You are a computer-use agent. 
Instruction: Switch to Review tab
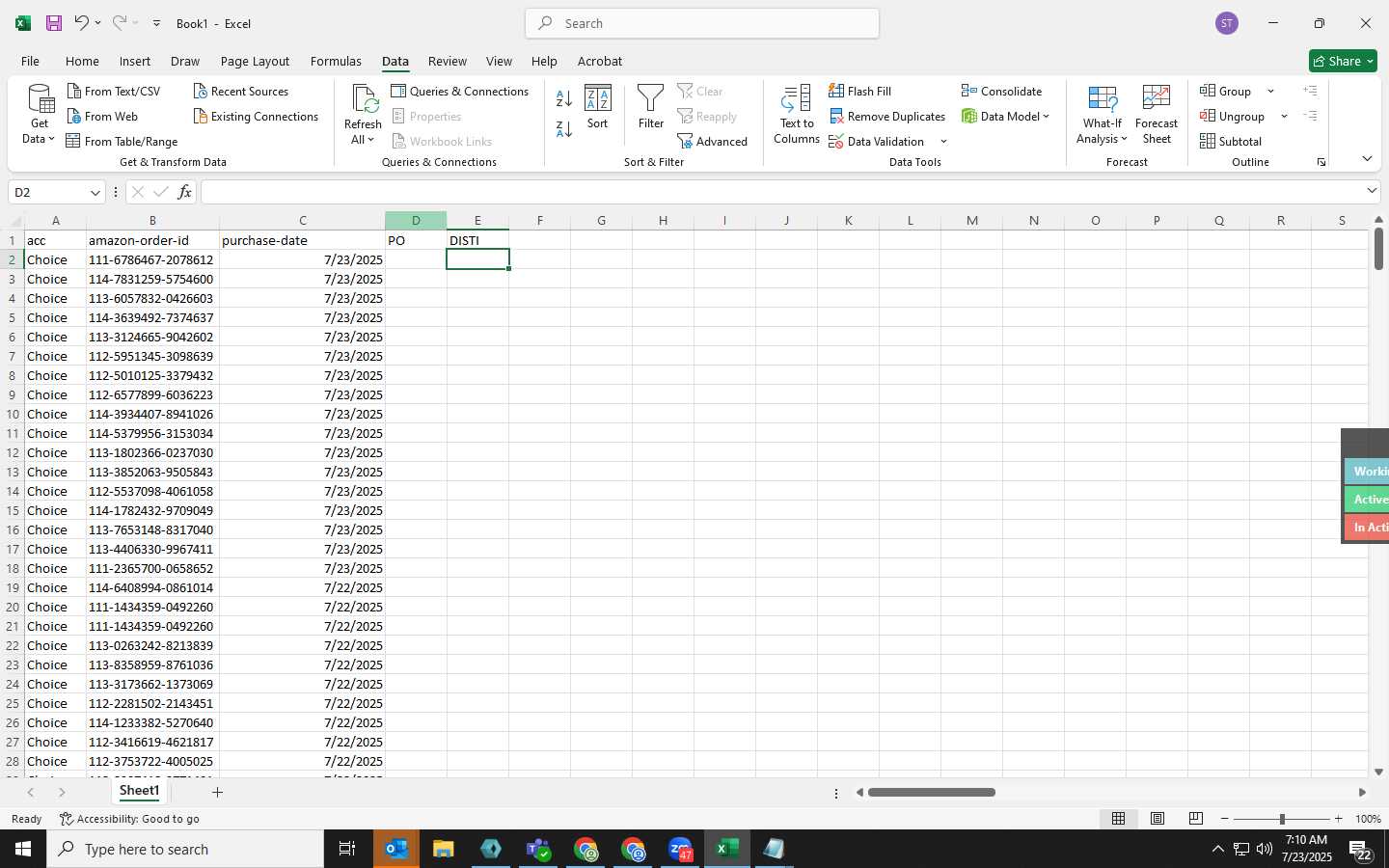tap(448, 61)
